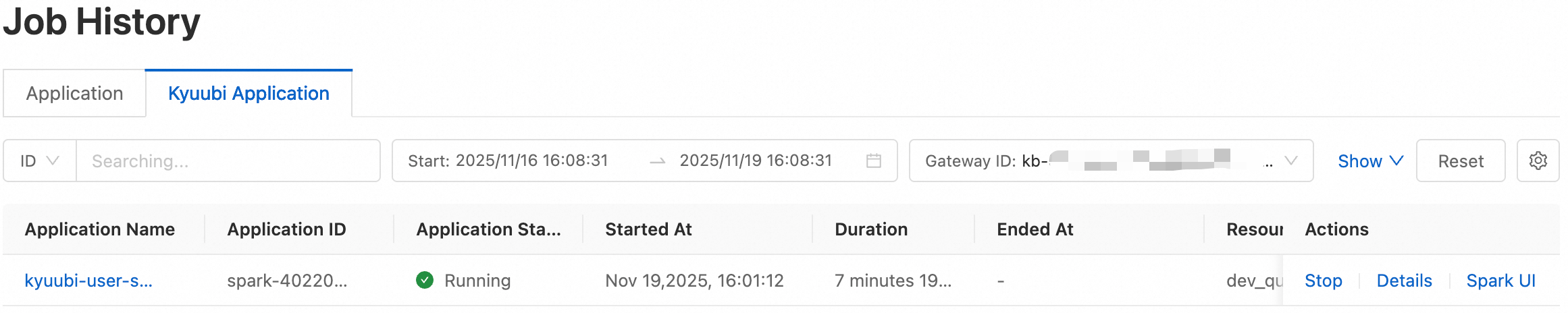Stop the running Kyuubi application
Screen dimensions: 1568x313
pyautogui.click(x=1323, y=280)
